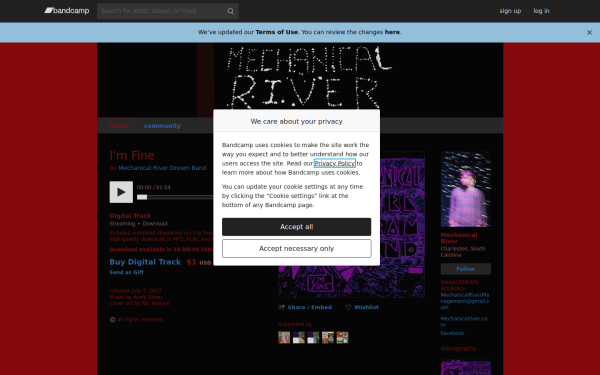Open the fourth supporter avatar
The image size is (600, 375).
pyautogui.click(x=328, y=338)
